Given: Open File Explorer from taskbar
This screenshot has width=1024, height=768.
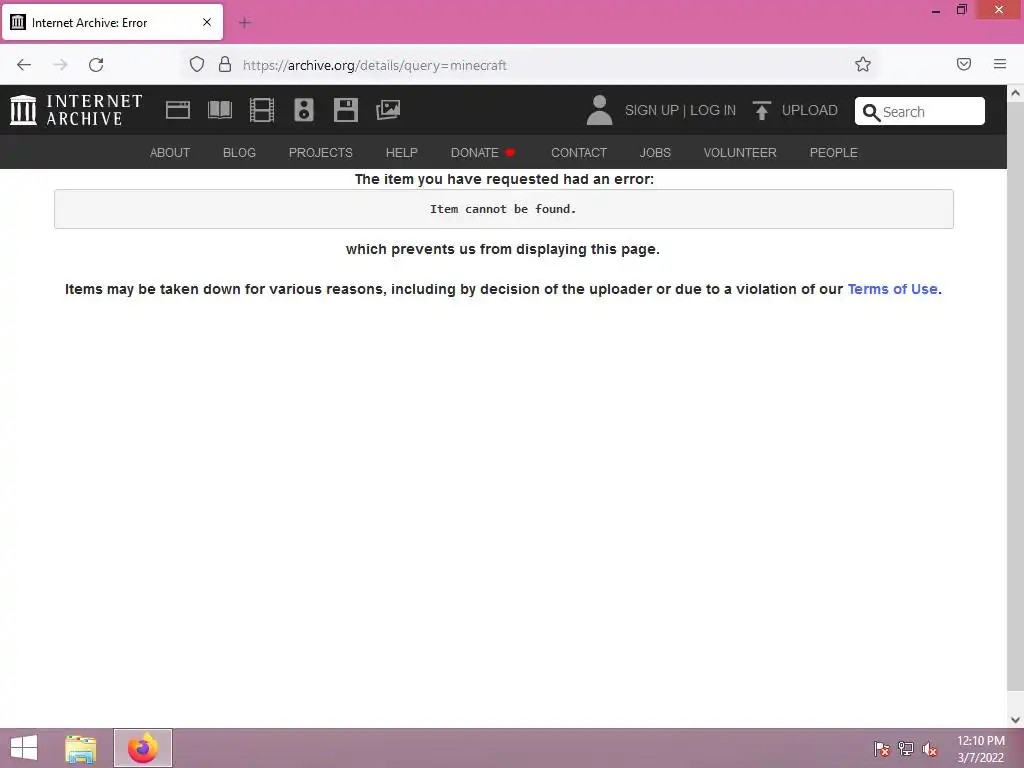Looking at the screenshot, I should click(80, 748).
